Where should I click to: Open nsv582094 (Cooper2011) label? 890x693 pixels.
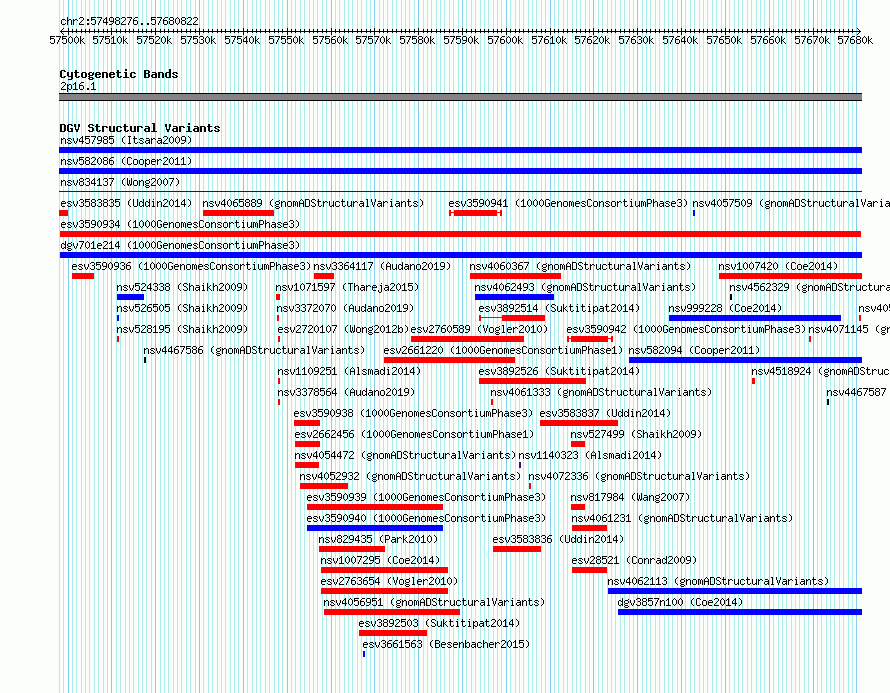[694, 350]
